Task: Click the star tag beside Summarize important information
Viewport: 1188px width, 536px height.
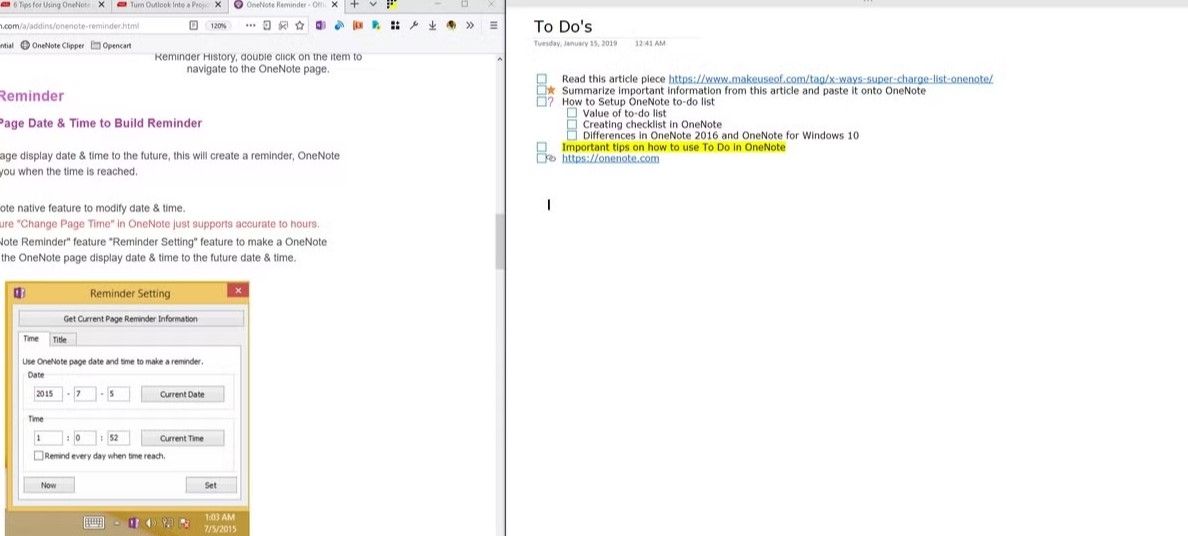Action: click(552, 90)
